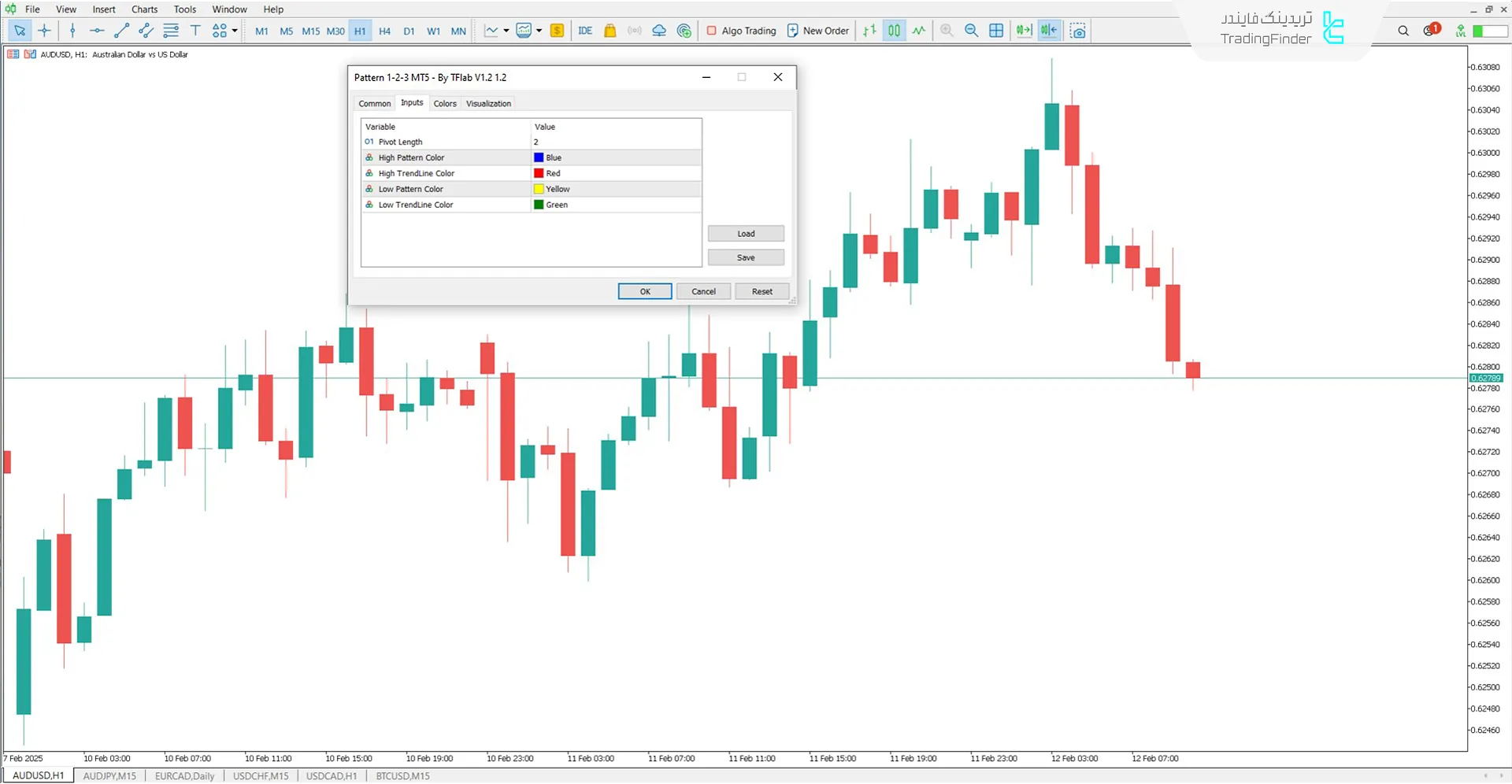The width and height of the screenshot is (1512, 784).
Task: Reset the Pattern 1-2-3 inputs
Action: (761, 291)
